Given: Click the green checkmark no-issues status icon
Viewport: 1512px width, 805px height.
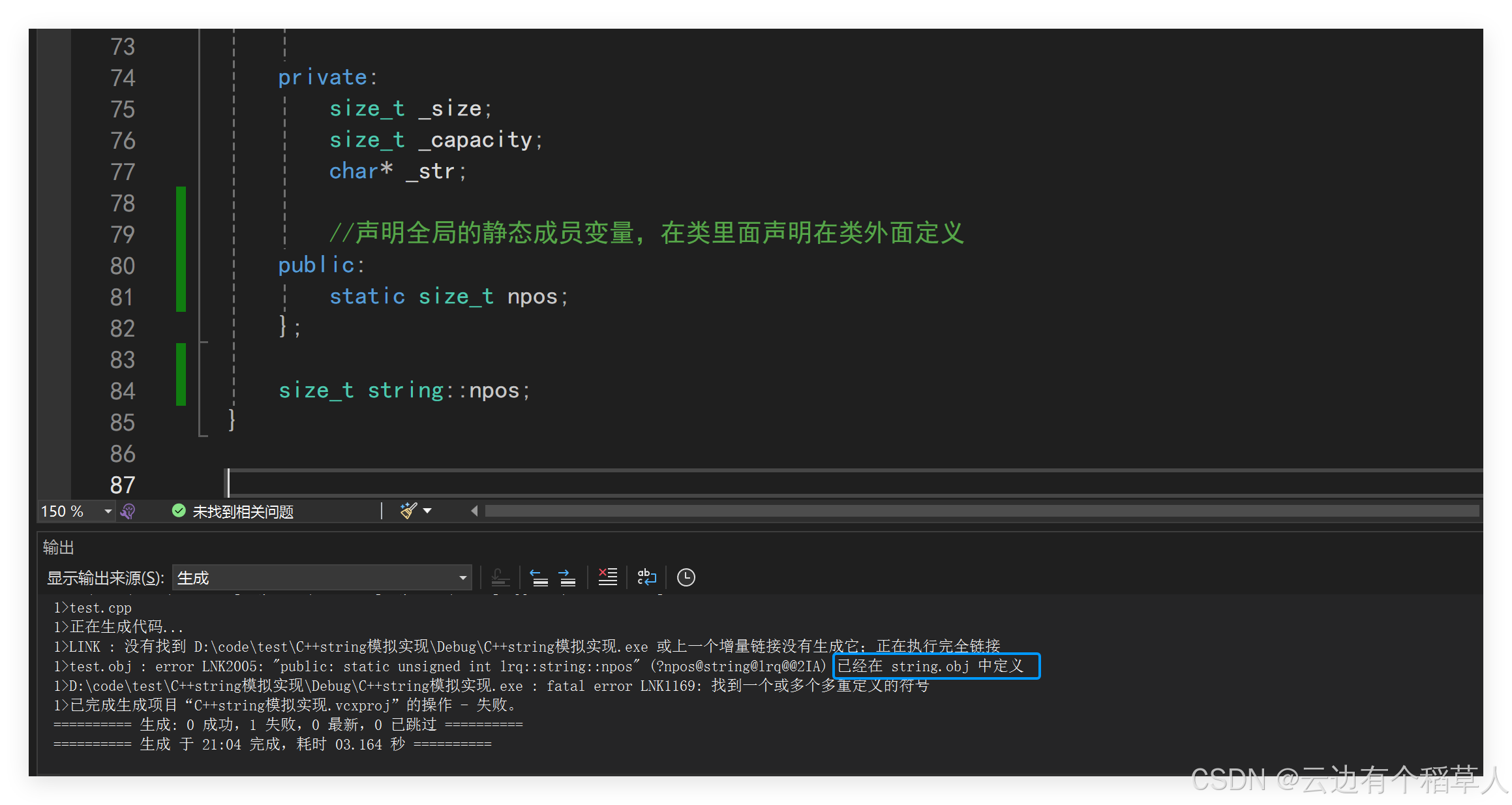Looking at the screenshot, I should coord(179,511).
